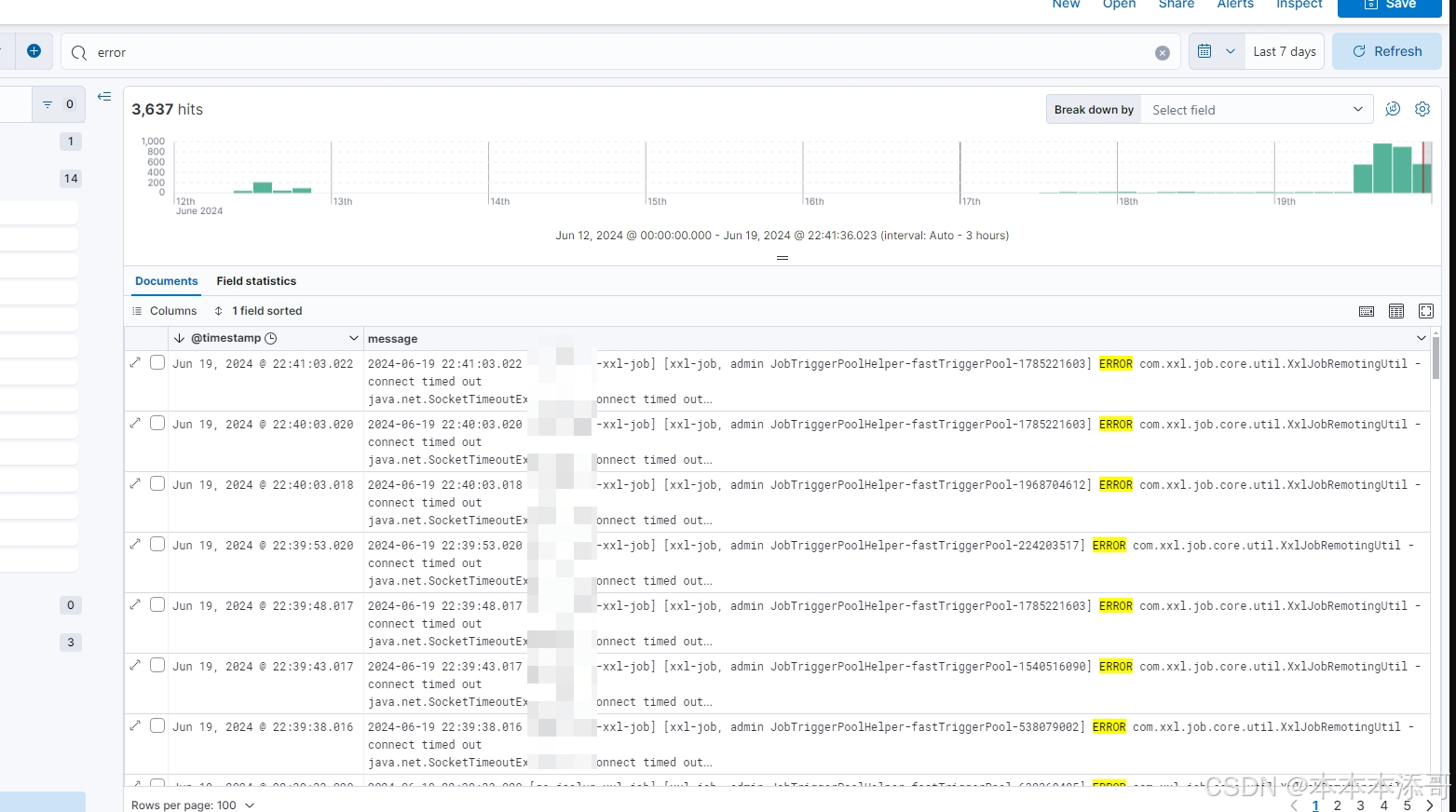The height and width of the screenshot is (812, 1456).
Task: Open the Inspect panel
Action: click(x=1300, y=5)
